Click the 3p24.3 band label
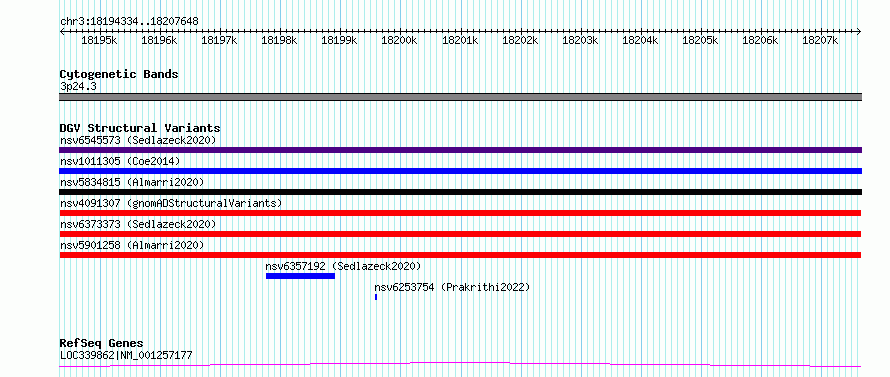The width and height of the screenshot is (890, 377). point(78,86)
